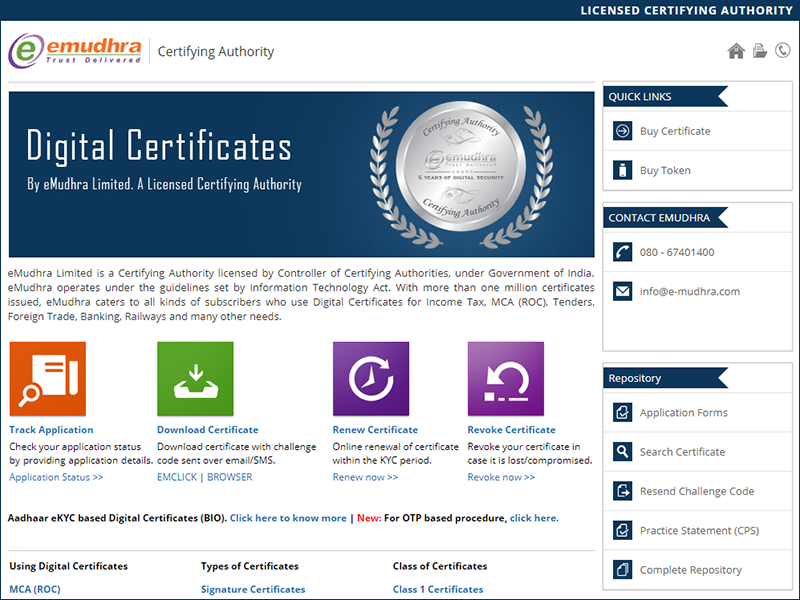Click the purple Renew Certificate clock icon
The image size is (800, 600).
pyautogui.click(x=371, y=379)
